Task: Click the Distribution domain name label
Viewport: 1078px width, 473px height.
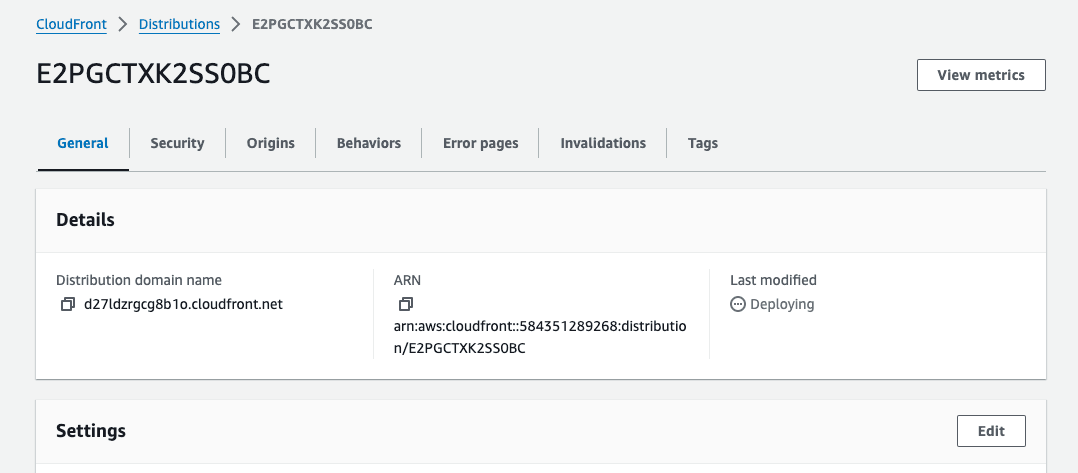Action: pos(139,280)
